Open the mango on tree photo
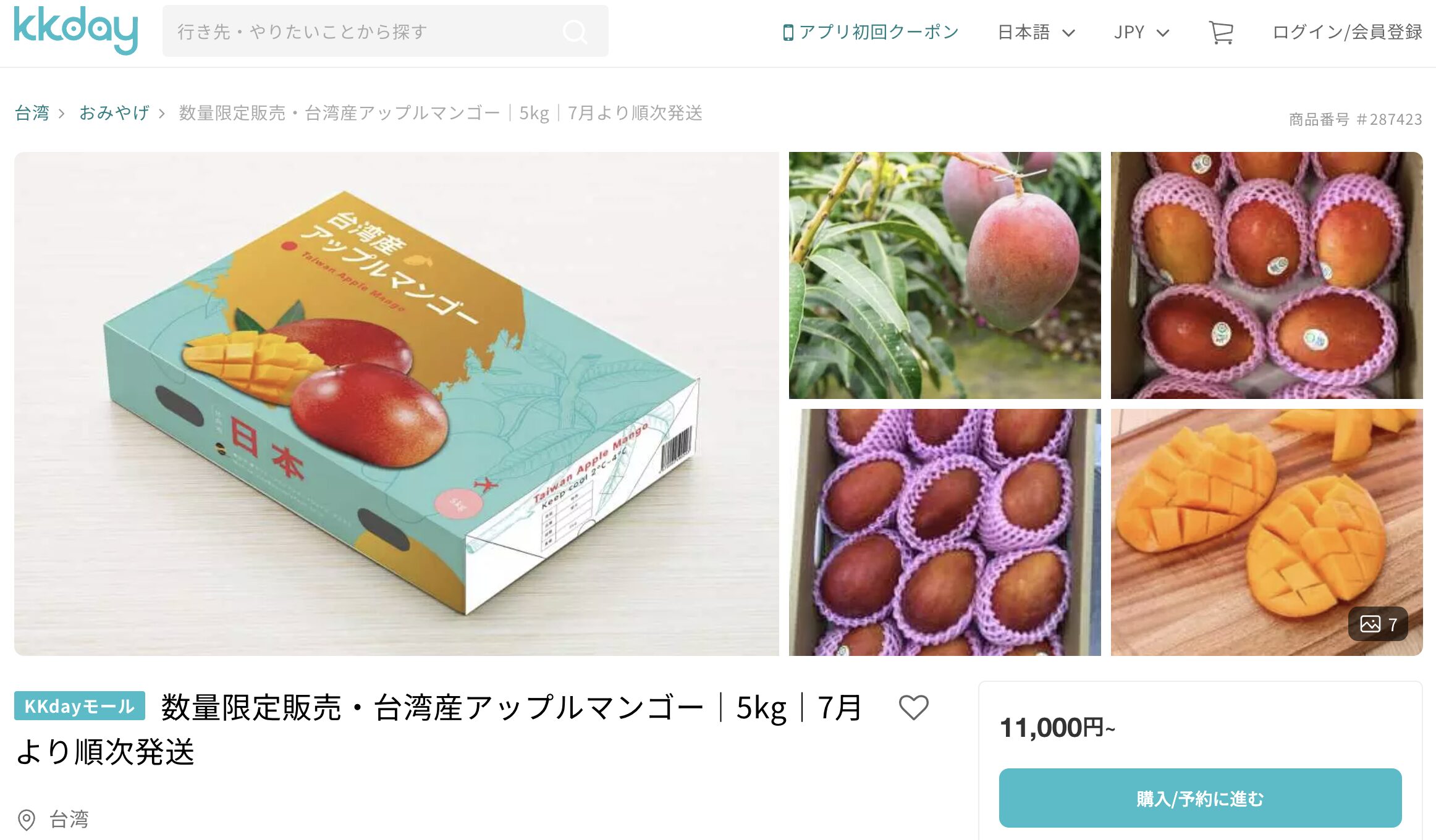This screenshot has height=840, width=1436. 945,275
